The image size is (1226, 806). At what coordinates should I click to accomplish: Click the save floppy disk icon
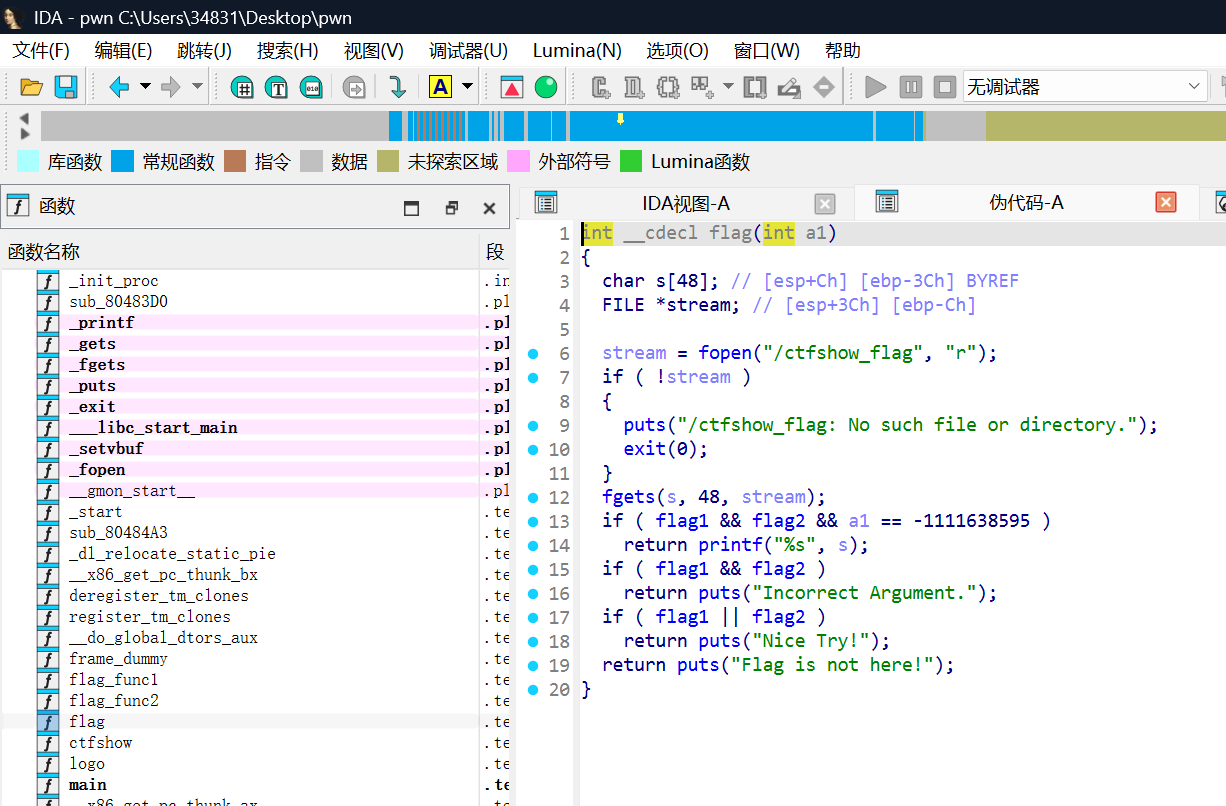pos(66,87)
